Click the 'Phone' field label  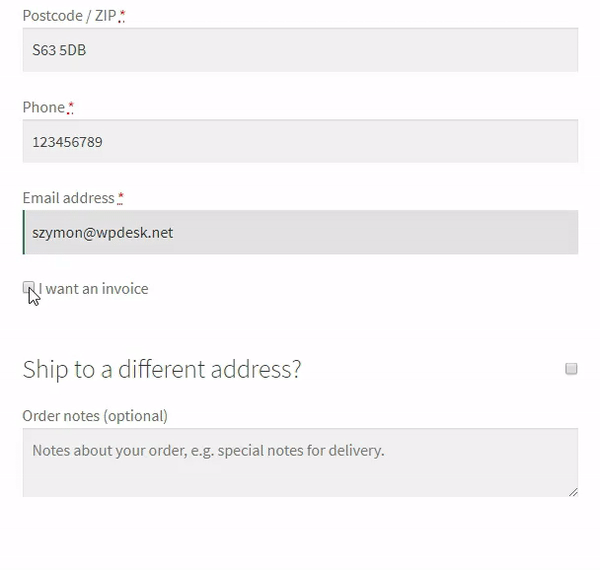43,107
